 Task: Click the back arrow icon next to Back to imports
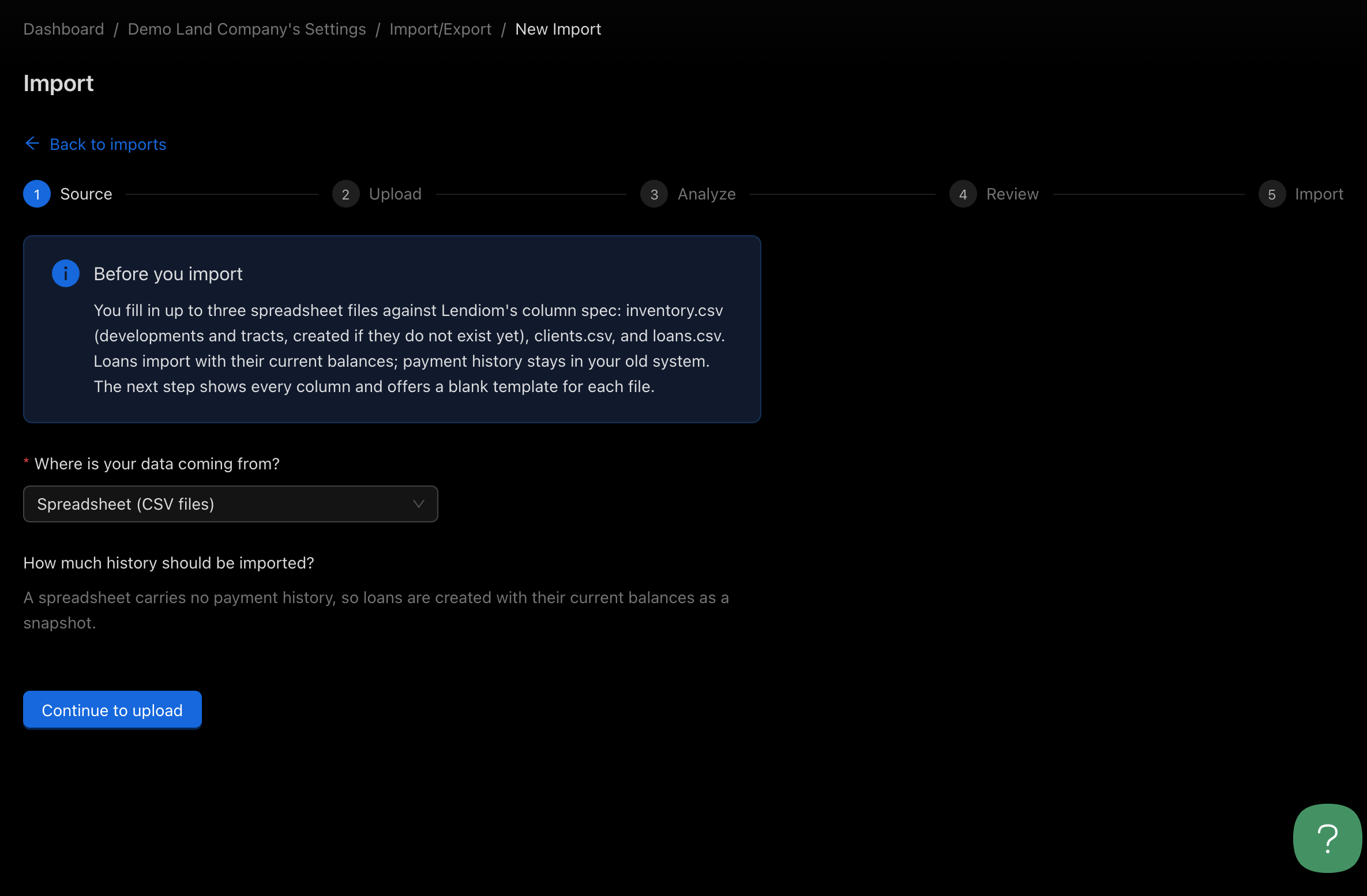click(32, 144)
